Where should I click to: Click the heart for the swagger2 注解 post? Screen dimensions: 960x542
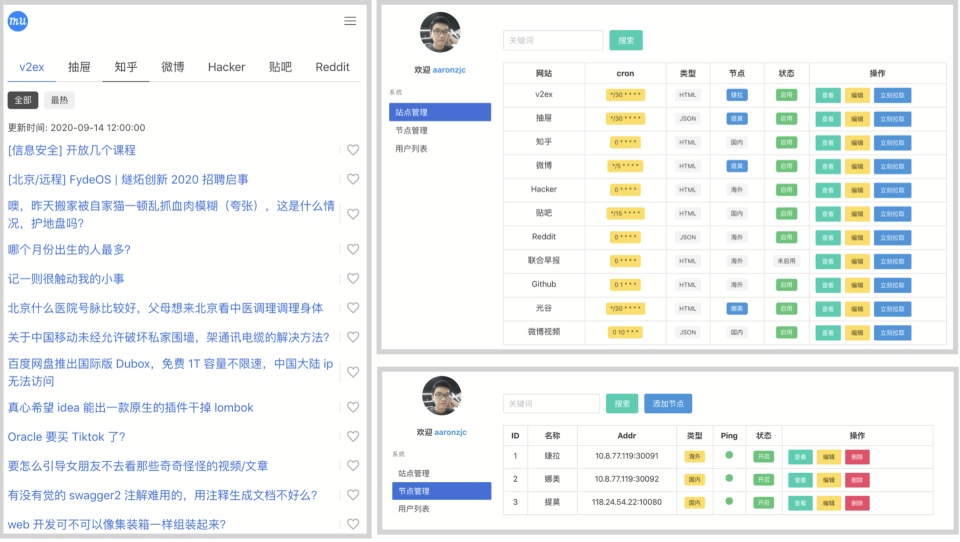pyautogui.click(x=353, y=495)
